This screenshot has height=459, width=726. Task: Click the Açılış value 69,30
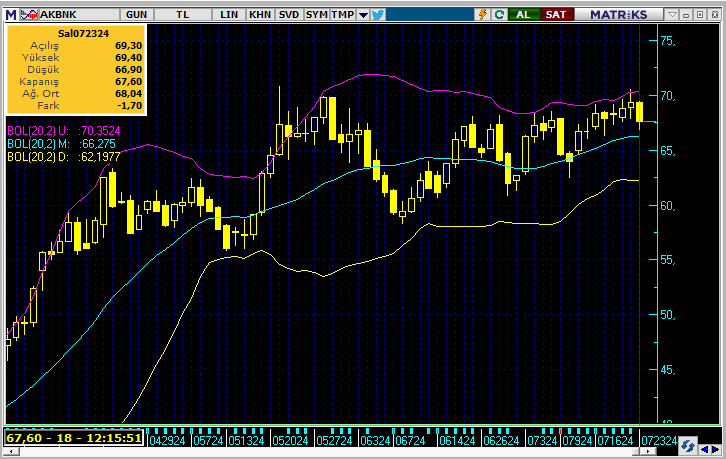[x=129, y=45]
